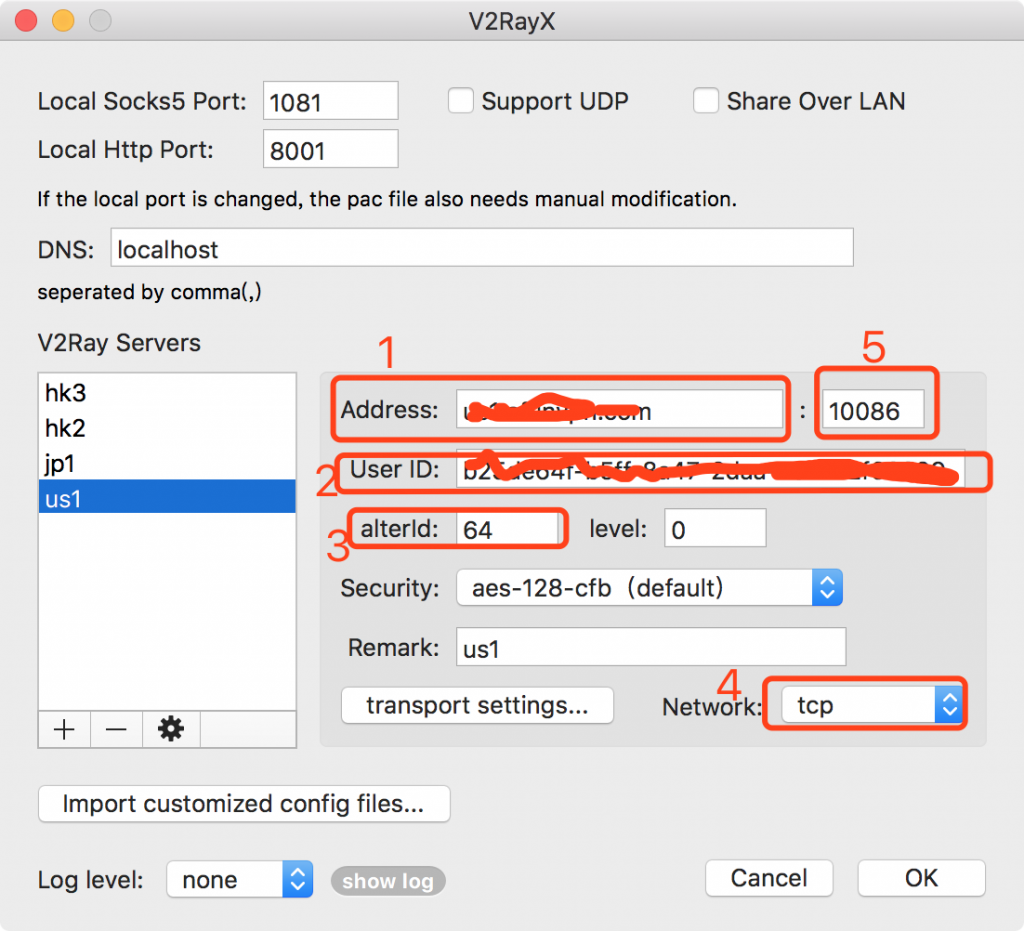Image resolution: width=1024 pixels, height=931 pixels.
Task: Enable Support UDP checkbox
Action: pos(460,101)
